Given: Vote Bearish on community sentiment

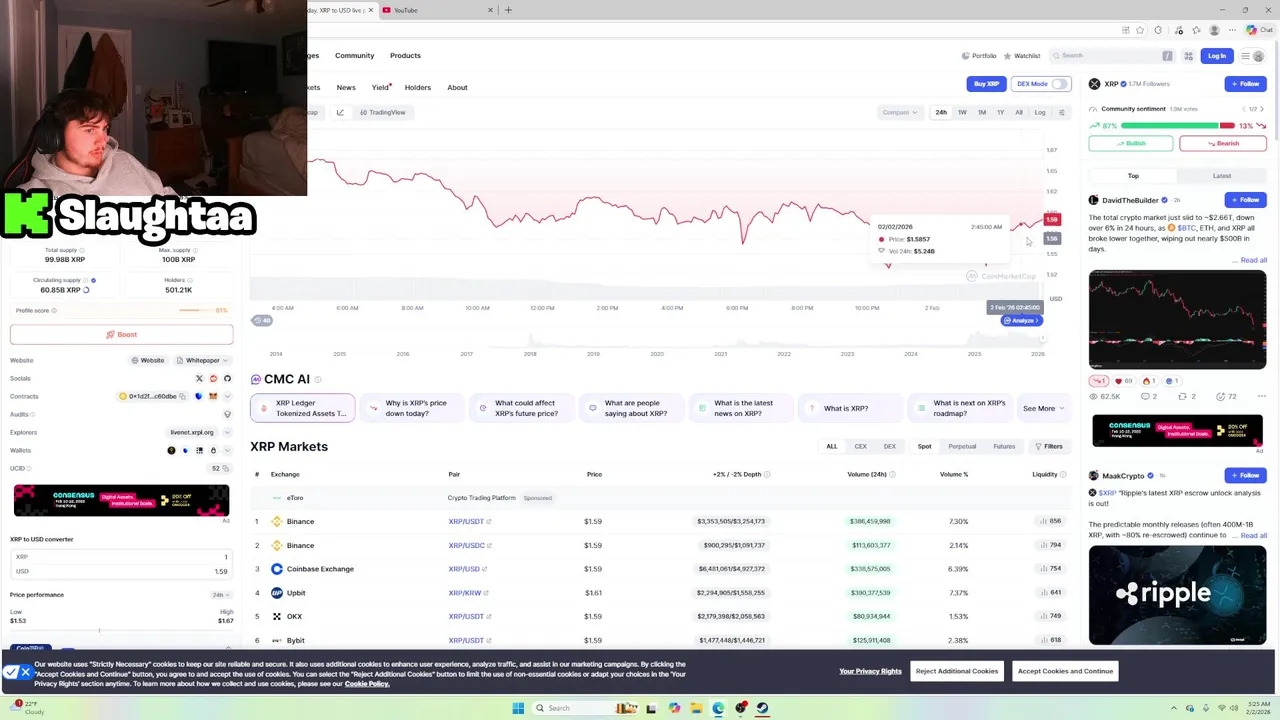Looking at the screenshot, I should click(x=1223, y=143).
